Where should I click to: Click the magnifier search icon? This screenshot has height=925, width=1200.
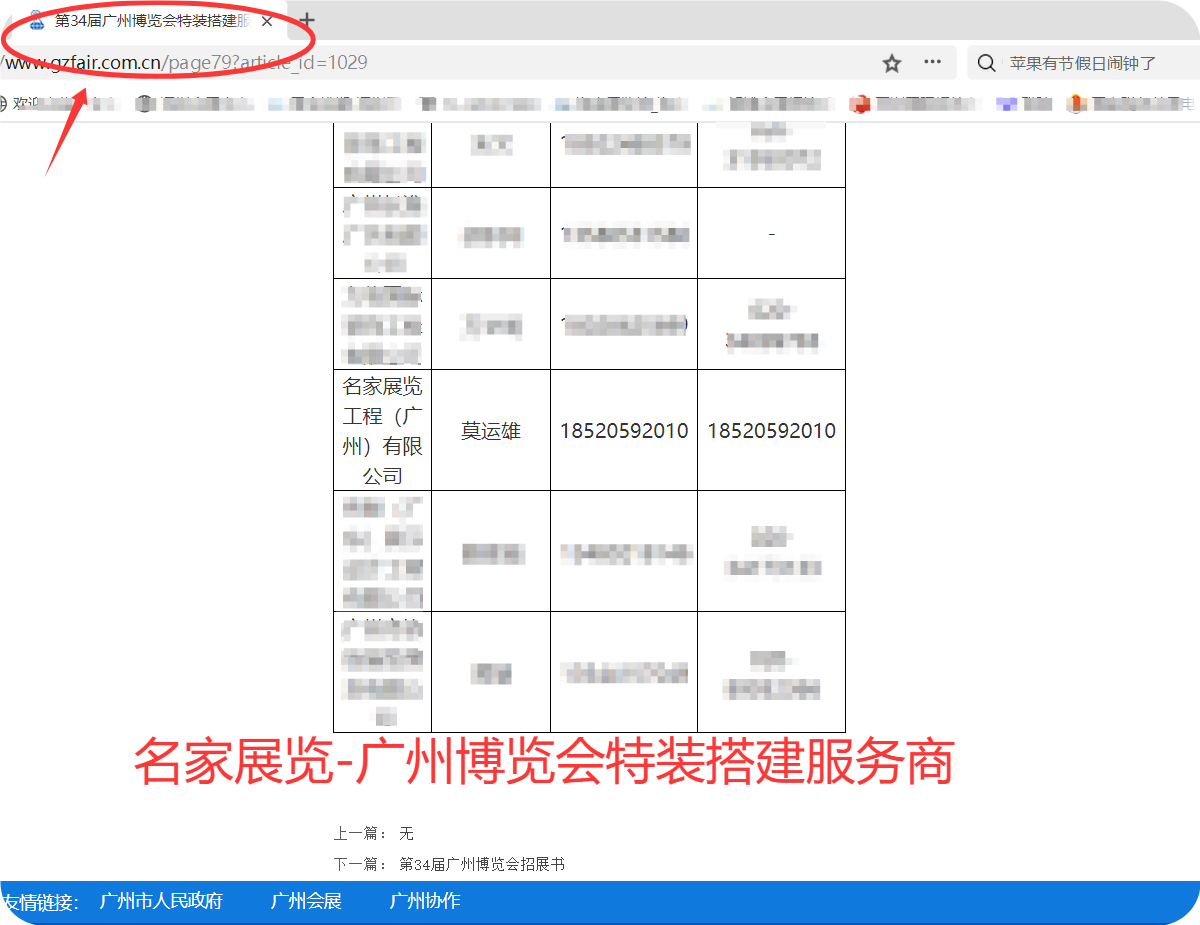(x=986, y=63)
